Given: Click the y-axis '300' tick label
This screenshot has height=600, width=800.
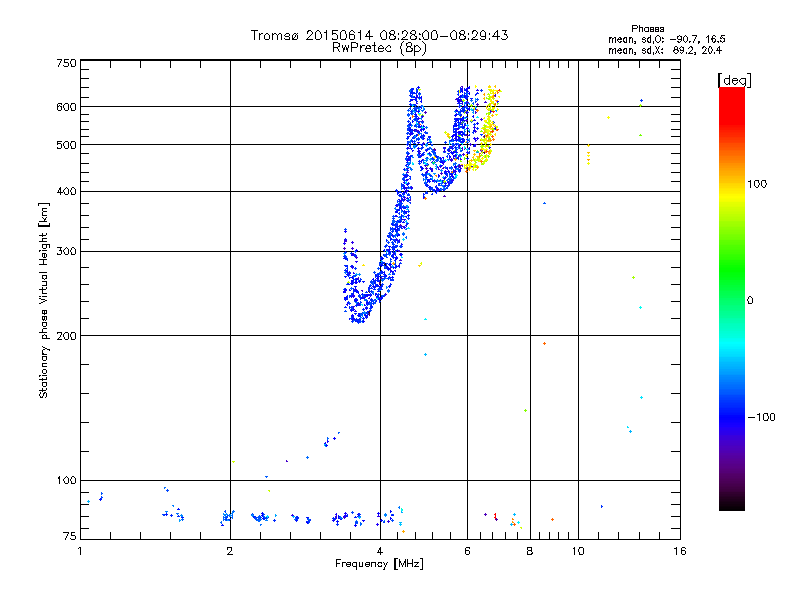Looking at the screenshot, I should [x=67, y=251].
